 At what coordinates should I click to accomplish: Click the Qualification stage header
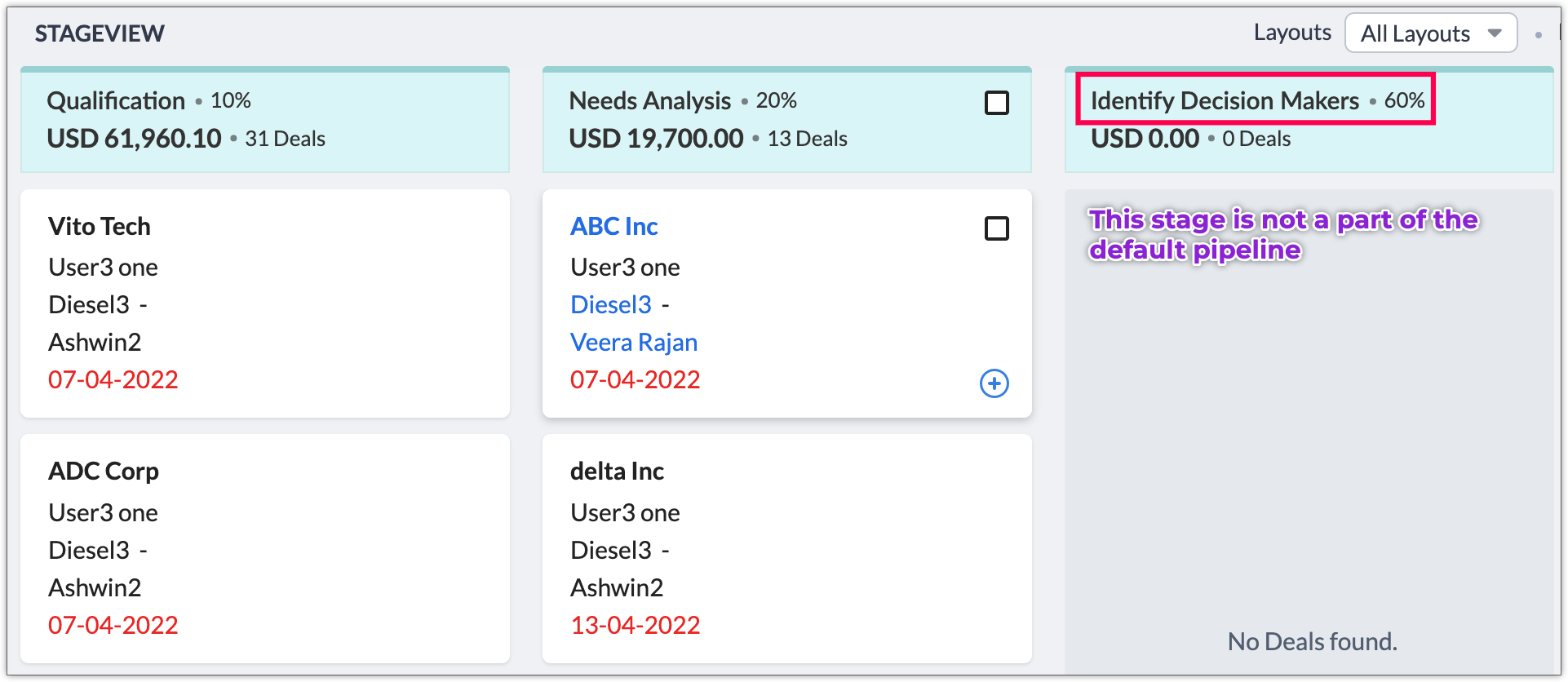pos(116,100)
